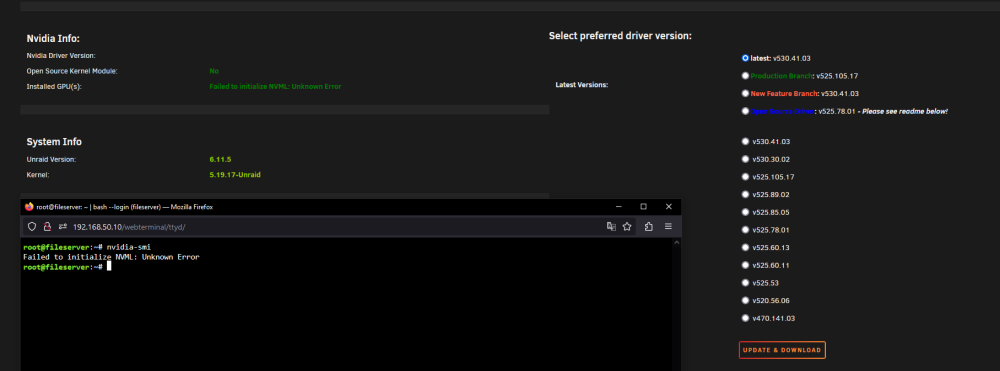
Task: Click the translate page icon in Firefox
Action: 611,226
